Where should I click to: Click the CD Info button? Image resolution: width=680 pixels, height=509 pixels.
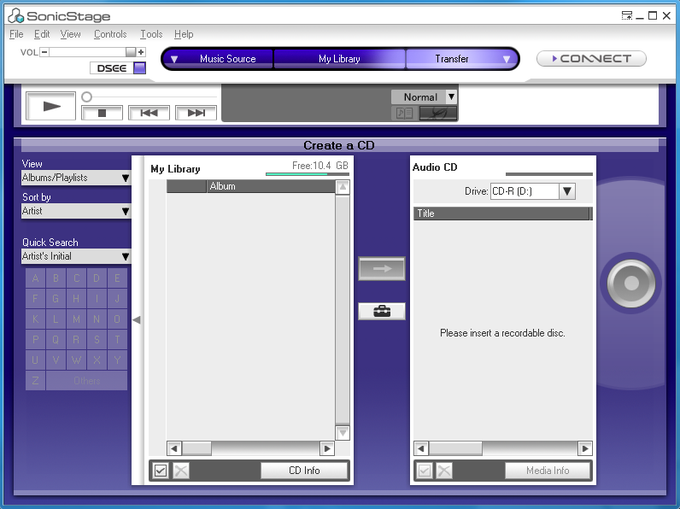click(304, 470)
